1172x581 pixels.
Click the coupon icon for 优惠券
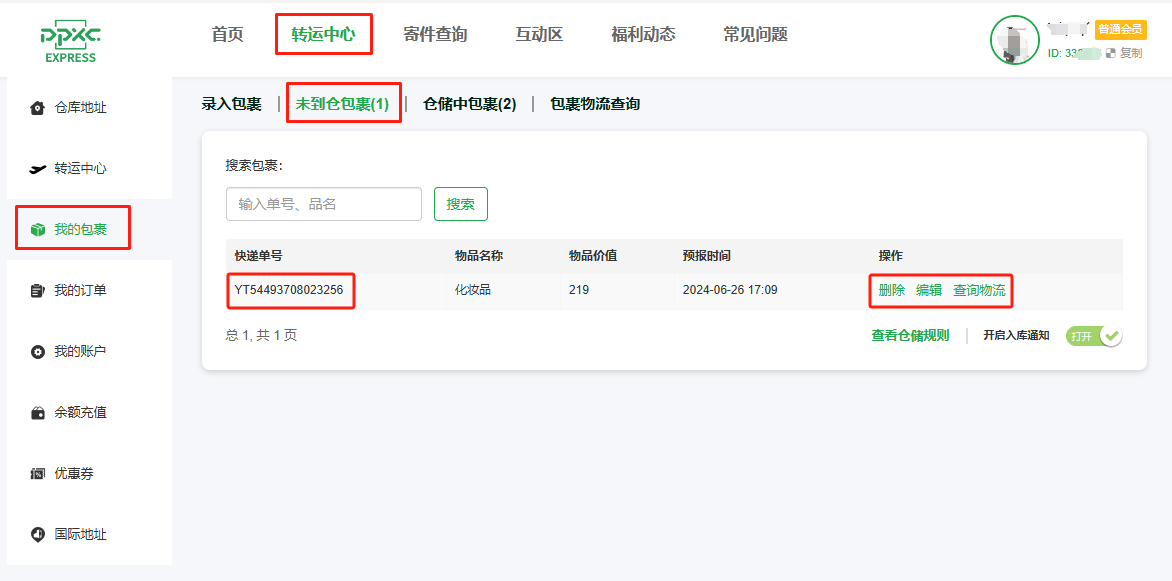pos(38,474)
